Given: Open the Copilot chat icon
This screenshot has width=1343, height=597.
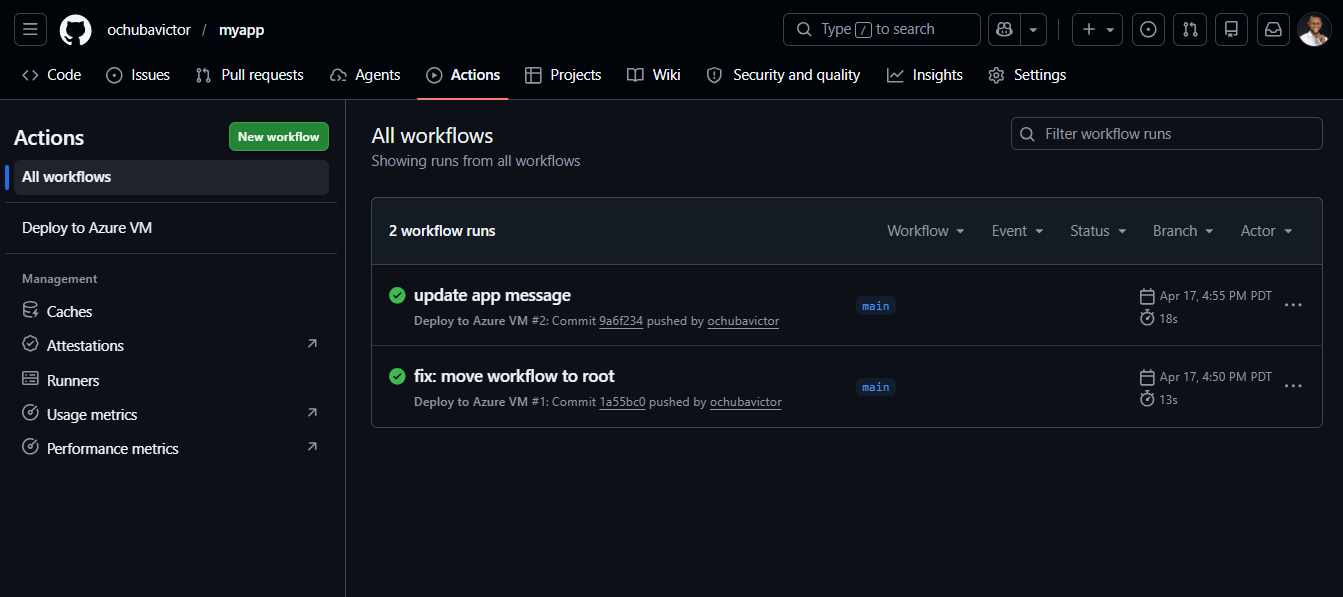Looking at the screenshot, I should click(x=1004, y=30).
